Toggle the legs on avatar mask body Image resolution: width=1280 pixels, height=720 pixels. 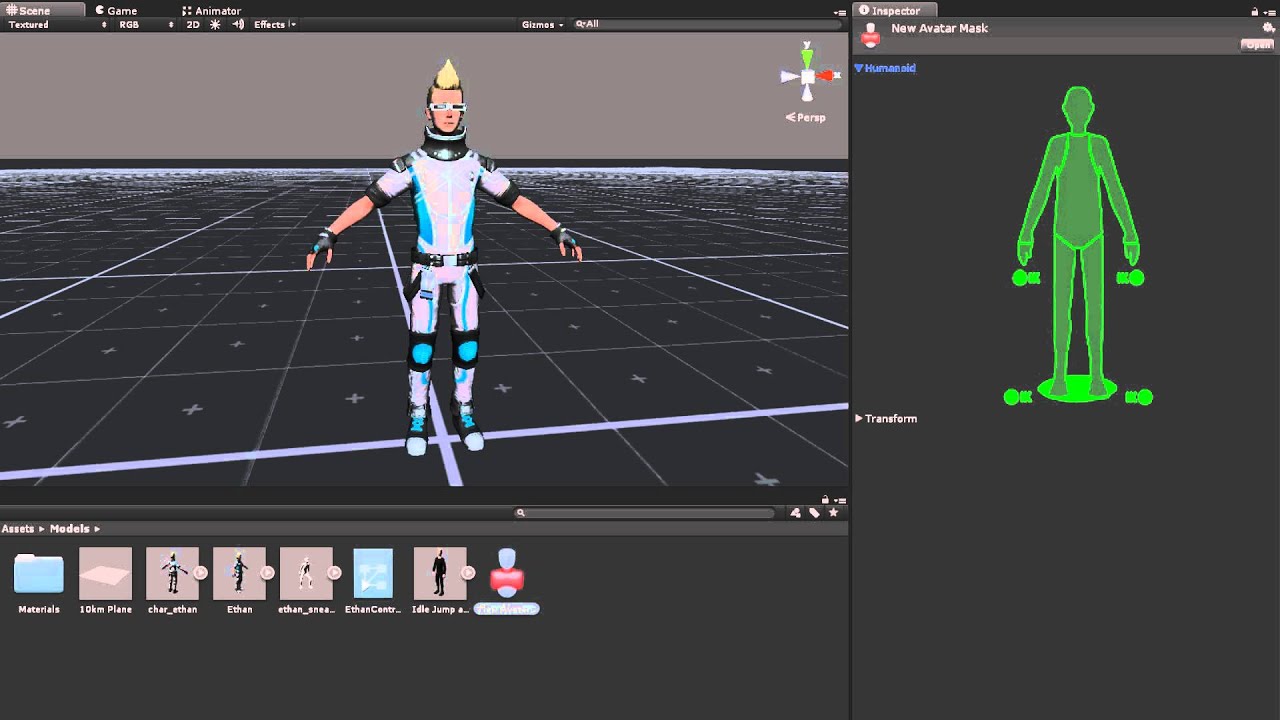pyautogui.click(x=1078, y=315)
